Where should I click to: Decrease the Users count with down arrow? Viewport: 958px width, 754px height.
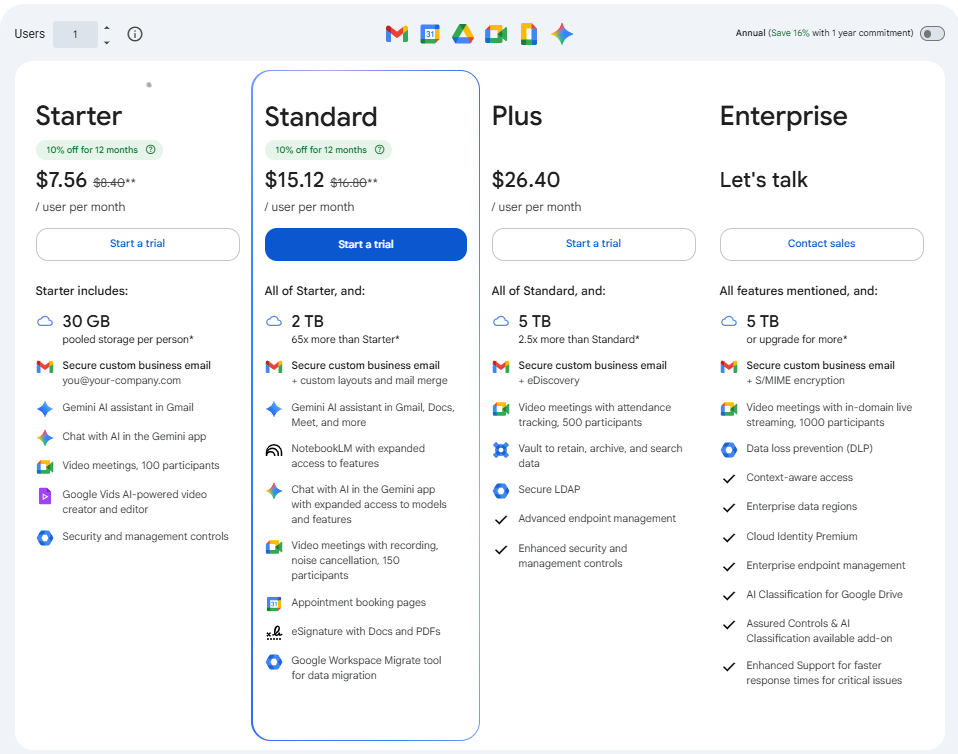(x=107, y=42)
